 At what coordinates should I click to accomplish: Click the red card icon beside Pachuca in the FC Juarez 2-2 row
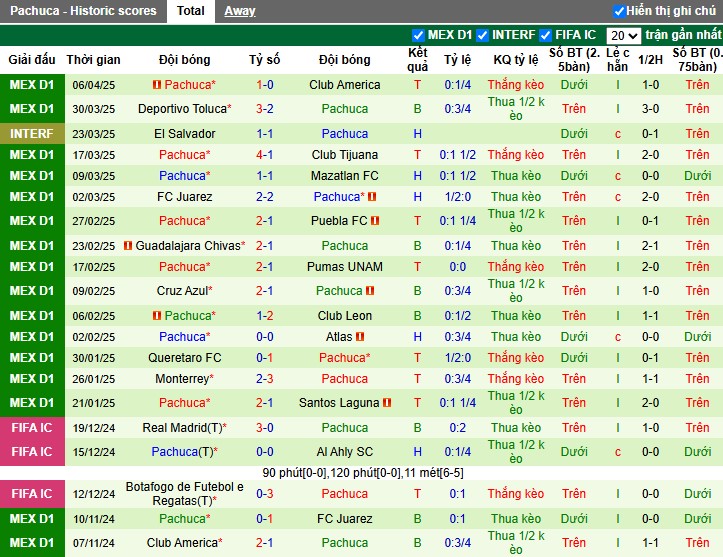pos(372,197)
